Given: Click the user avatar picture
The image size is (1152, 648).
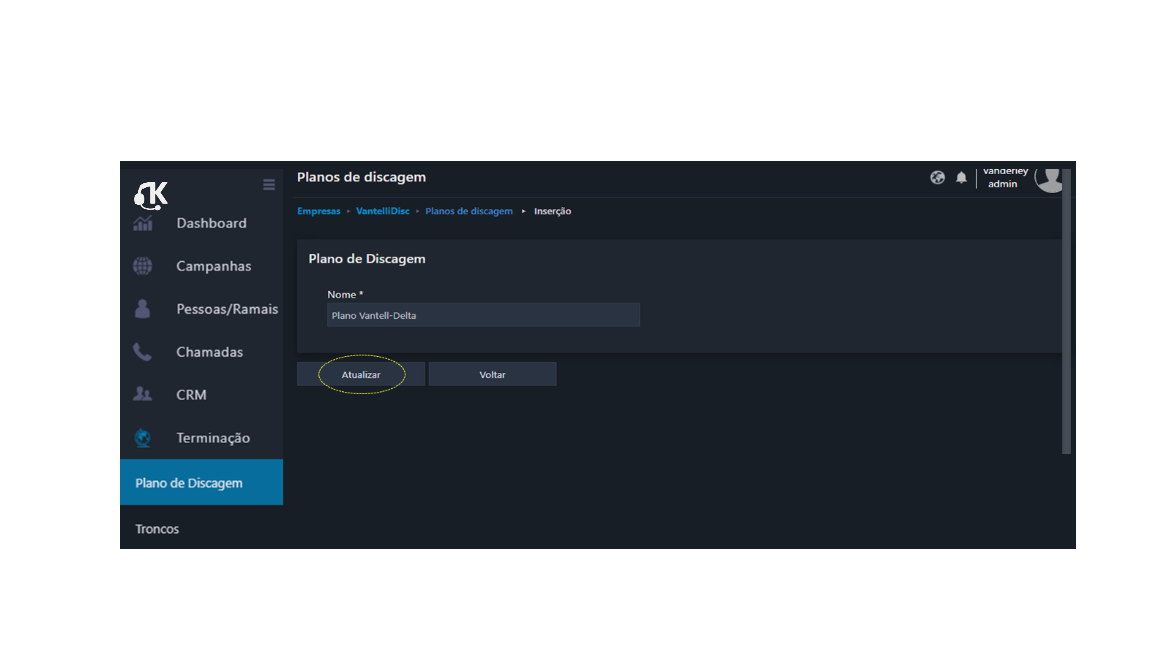Looking at the screenshot, I should click(x=1049, y=179).
